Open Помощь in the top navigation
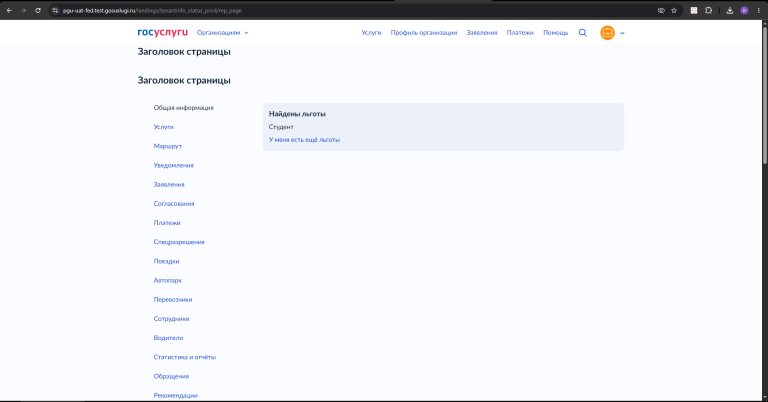The width and height of the screenshot is (768, 402). pos(555,33)
